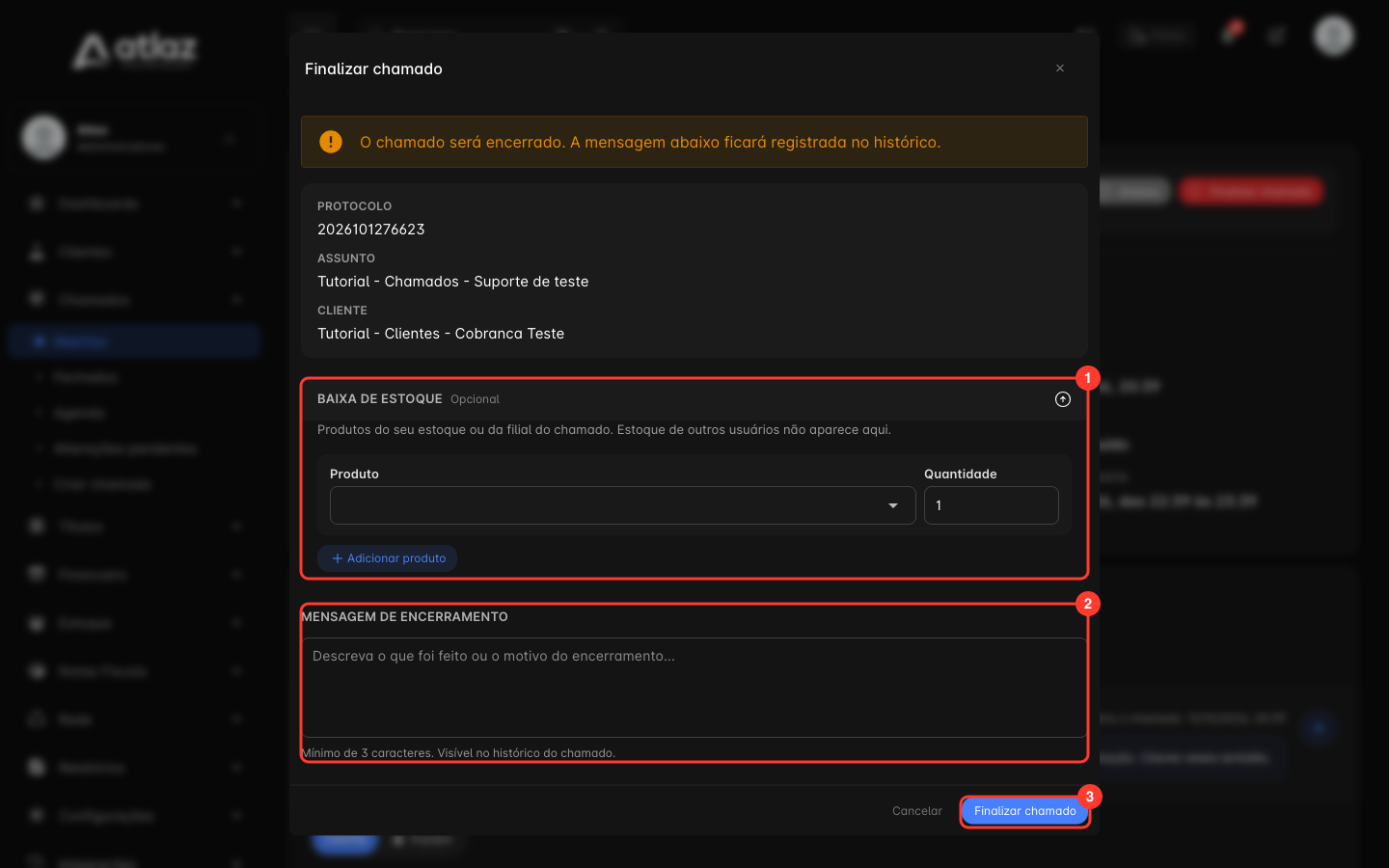
Task: Open the Produto dropdown
Action: 622,505
